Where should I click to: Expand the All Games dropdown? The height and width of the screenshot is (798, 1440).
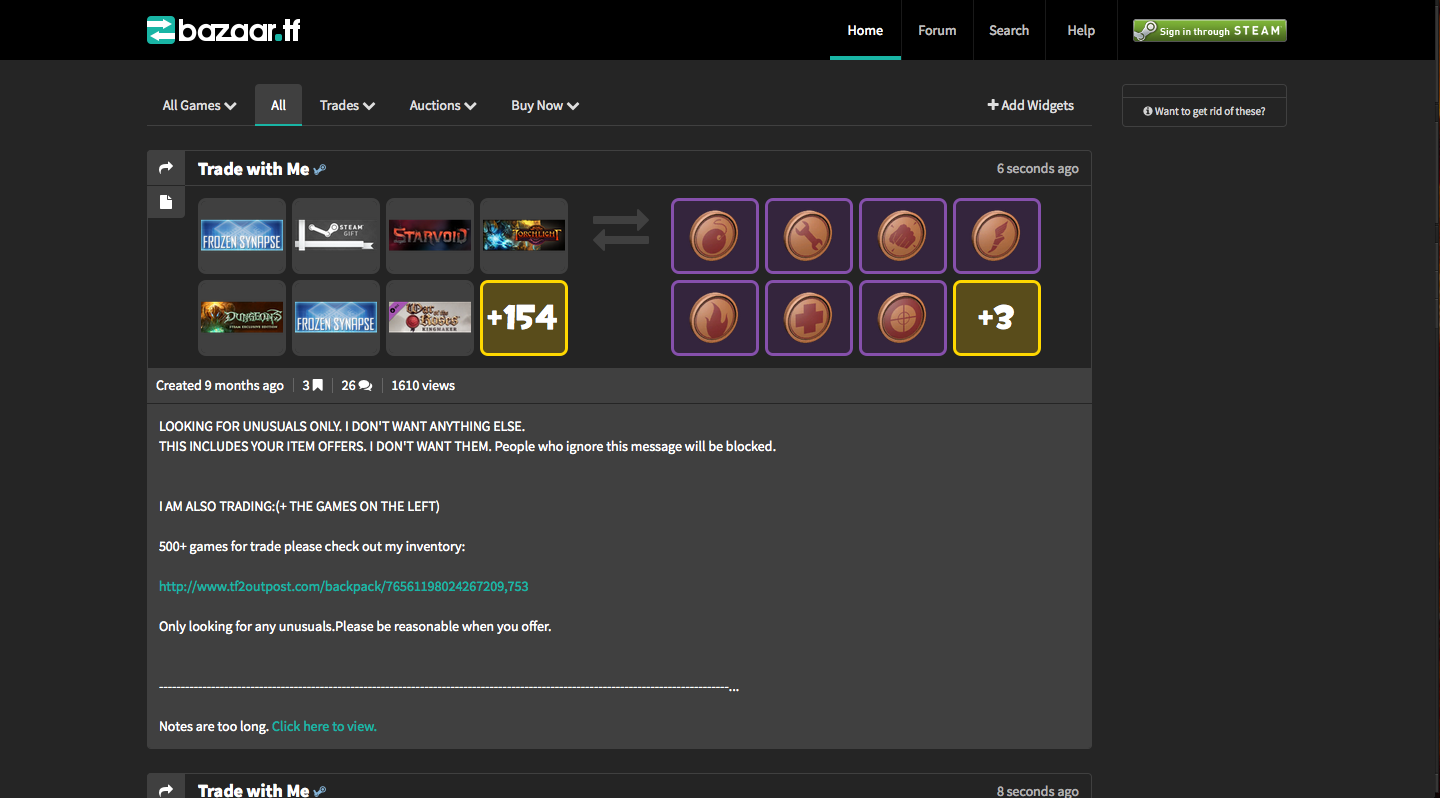[x=199, y=105]
